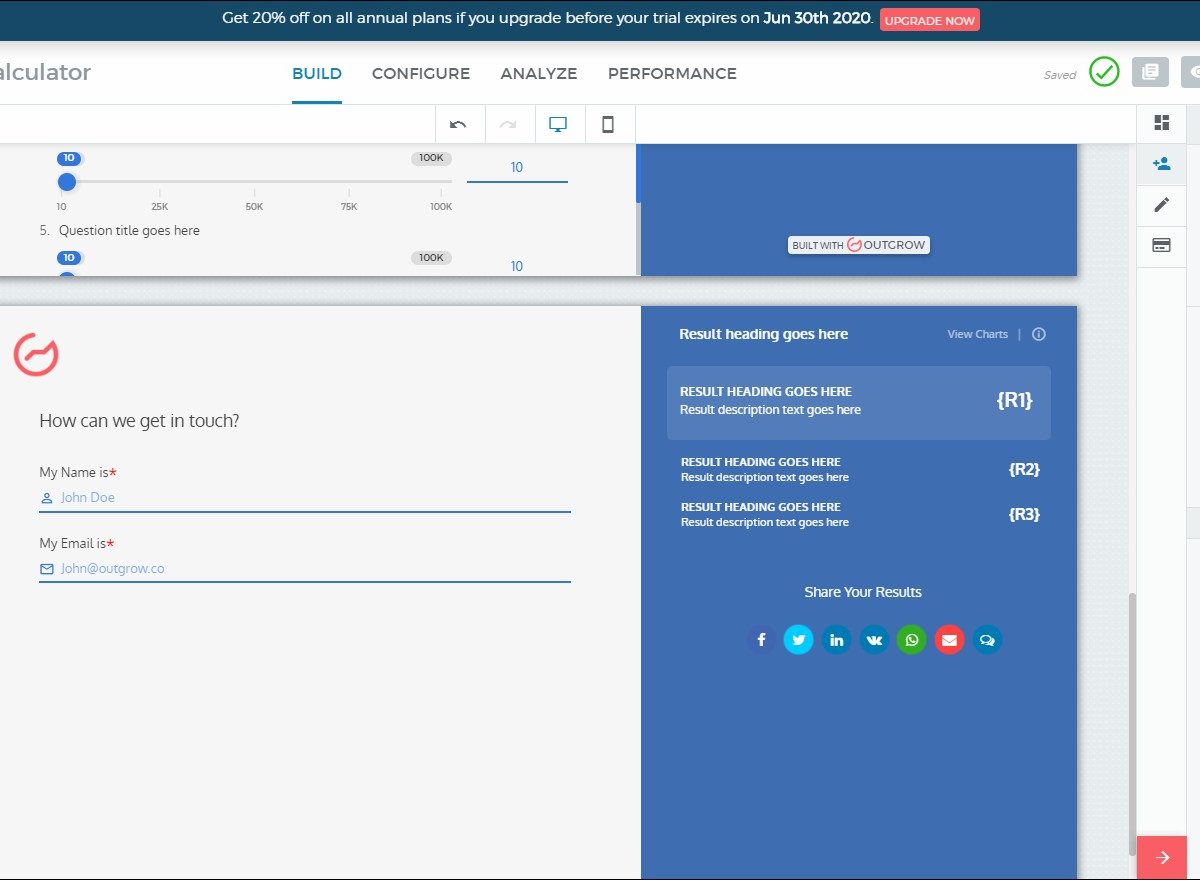Image resolution: width=1200 pixels, height=880 pixels.
Task: Click the pencil edit icon in sidebar
Action: coord(1161,205)
